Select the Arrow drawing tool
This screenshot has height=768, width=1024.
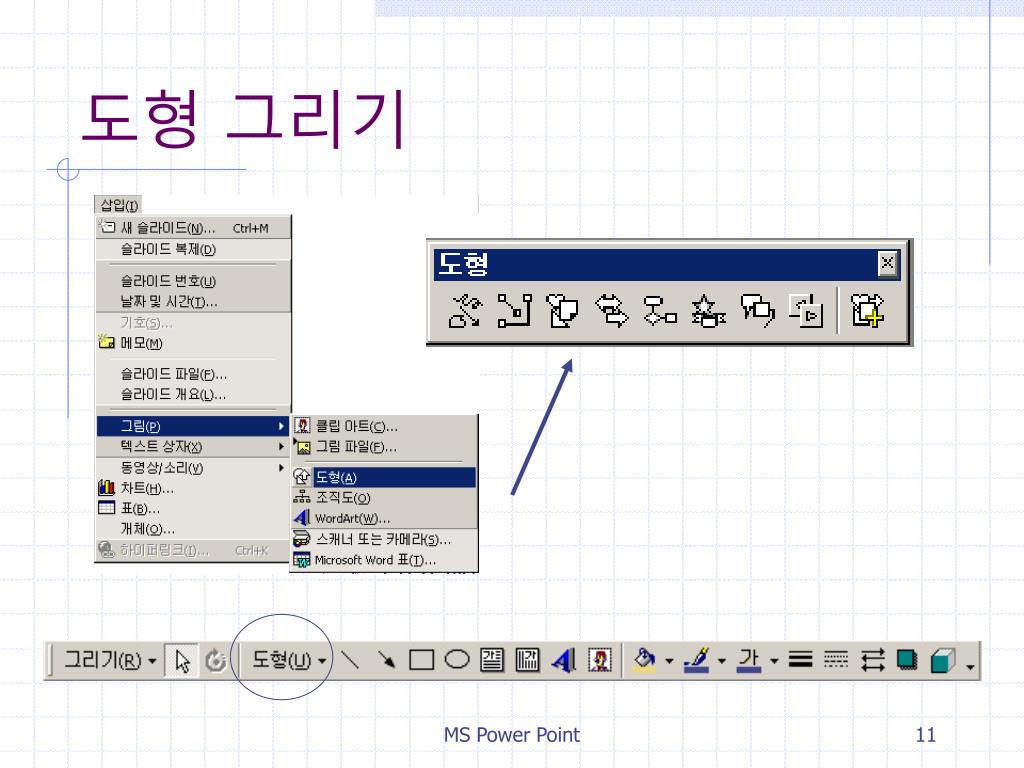[386, 660]
